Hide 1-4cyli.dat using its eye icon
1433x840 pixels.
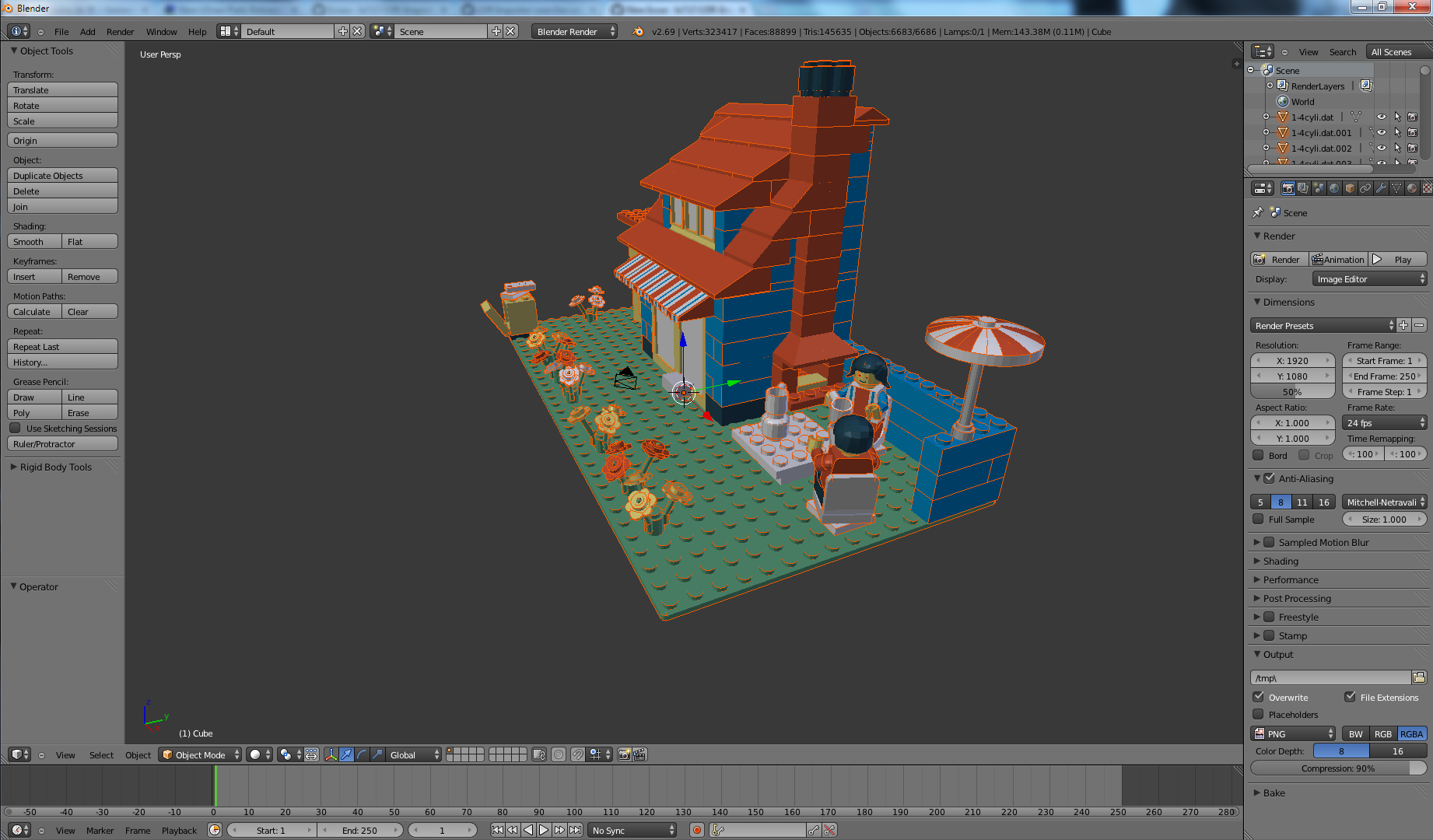[x=1382, y=117]
